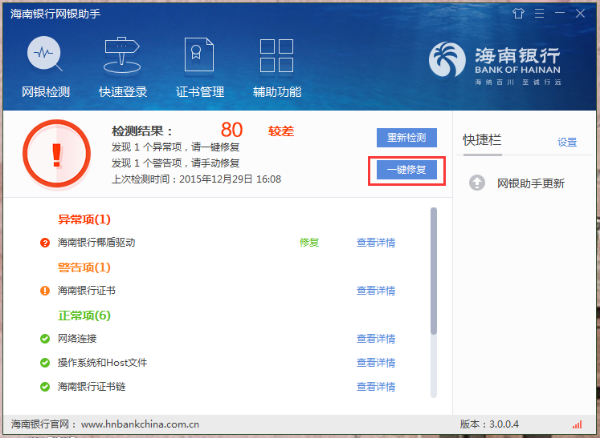Viewport: 600px width, 438px height.
Task: View details (查看详情) for 海南银行椰盾驱动
Action: pos(376,243)
